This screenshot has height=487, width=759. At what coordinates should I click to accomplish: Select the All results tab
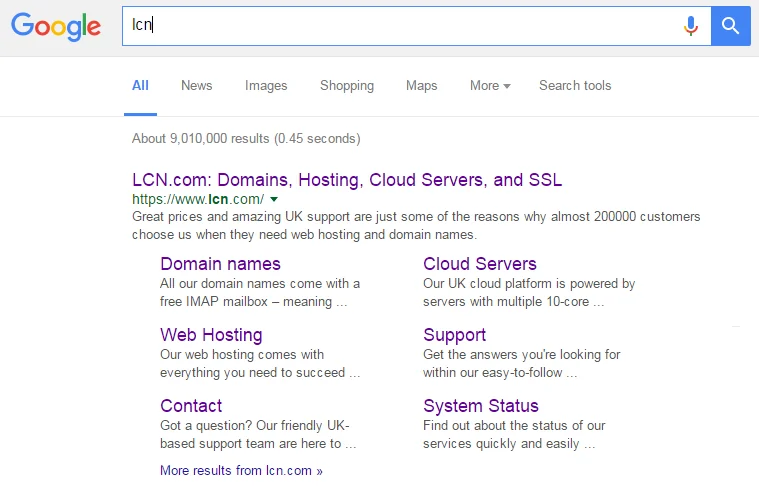140,86
